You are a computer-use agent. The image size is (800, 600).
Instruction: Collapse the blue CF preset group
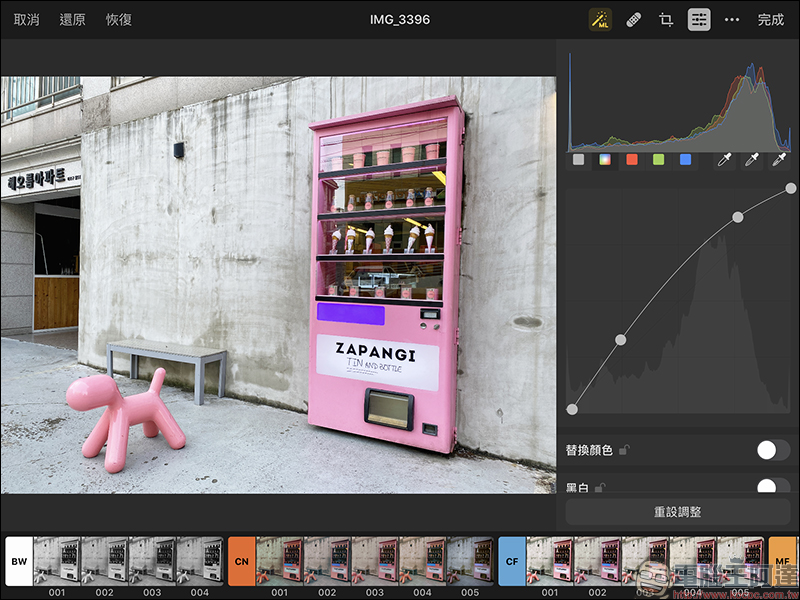coord(512,561)
